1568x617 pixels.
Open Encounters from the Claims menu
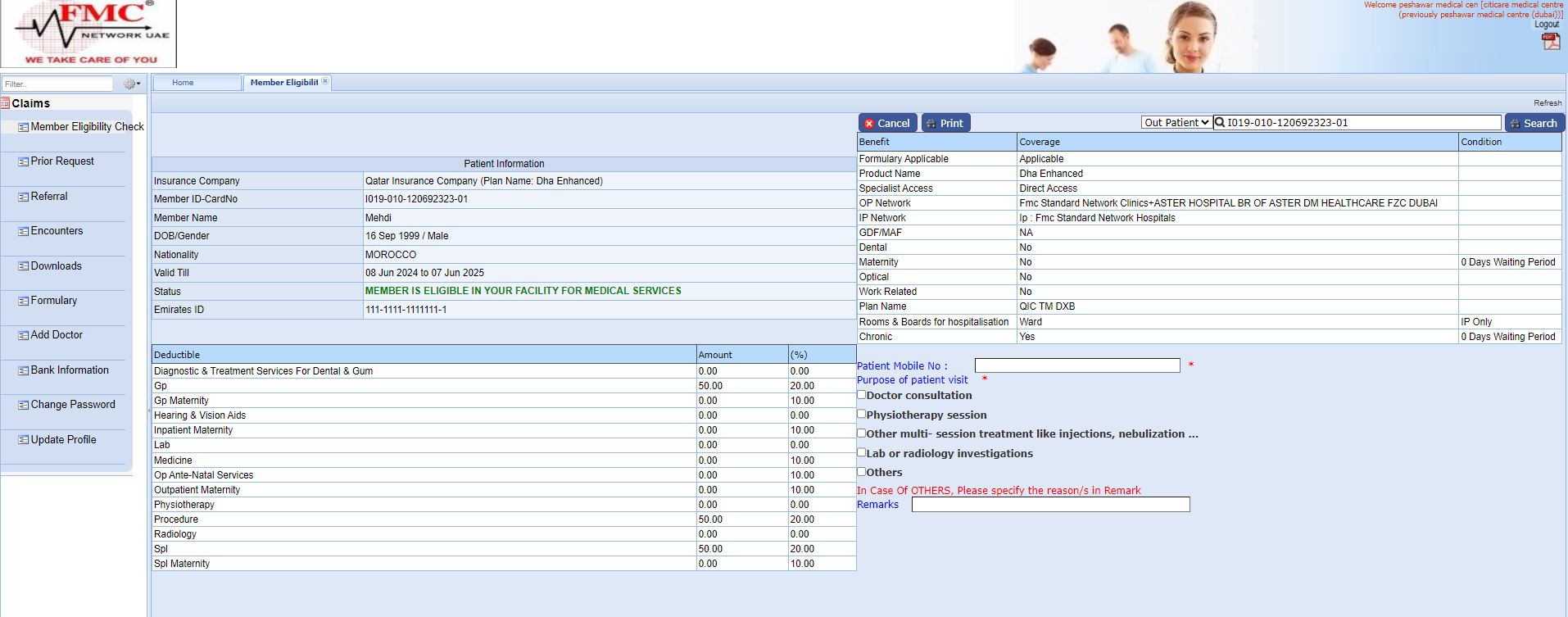click(57, 231)
